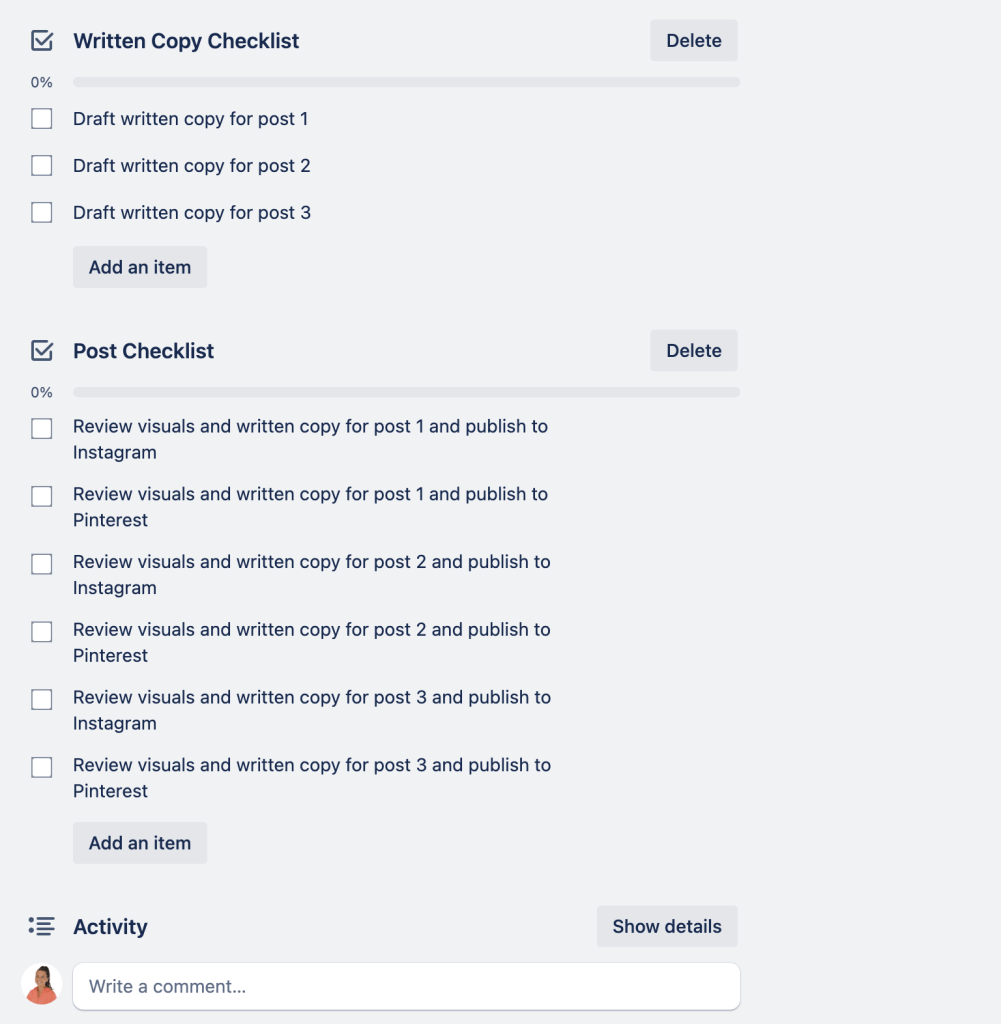Check post 2 publish to Pinterest item

point(42,632)
